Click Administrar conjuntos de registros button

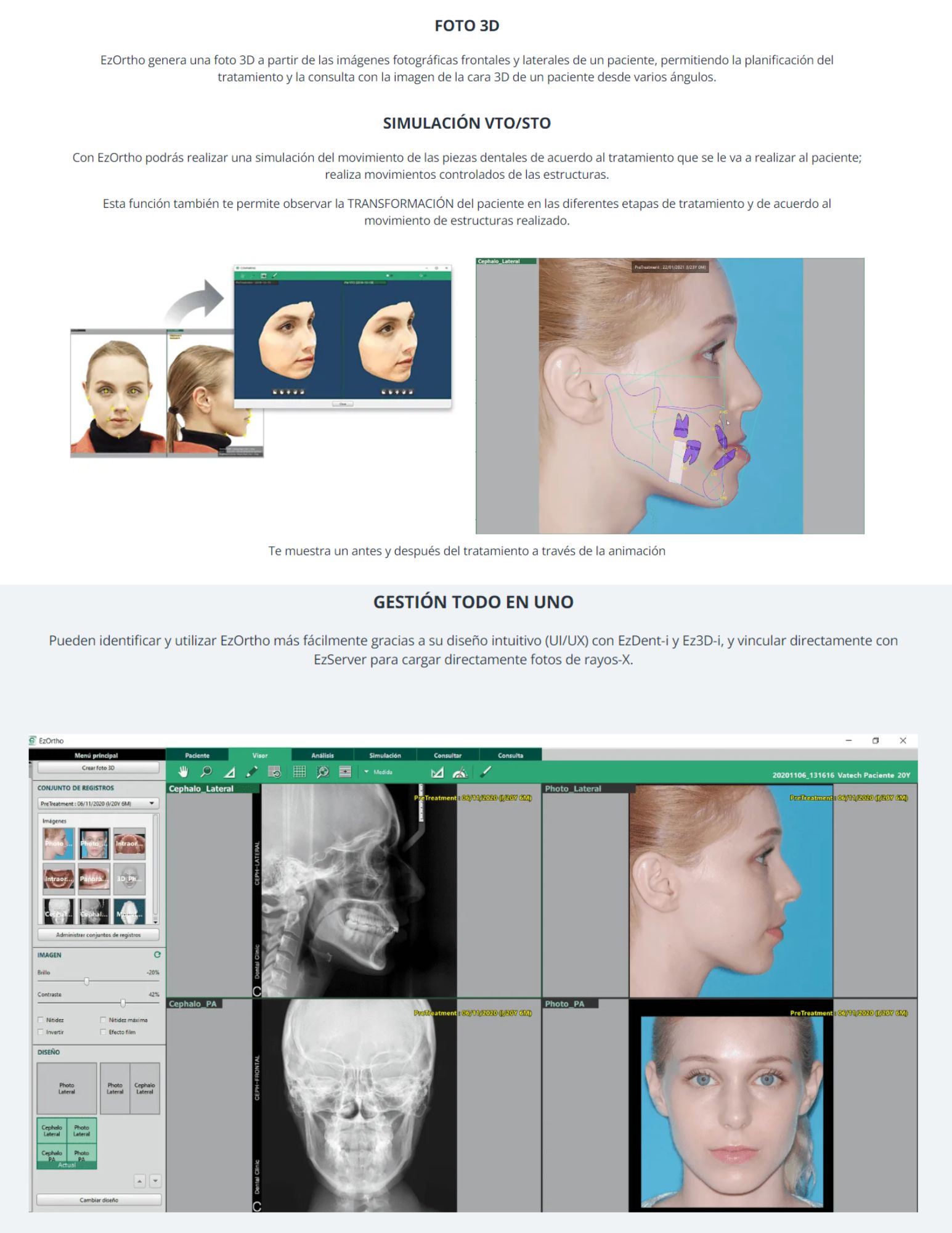click(x=99, y=935)
